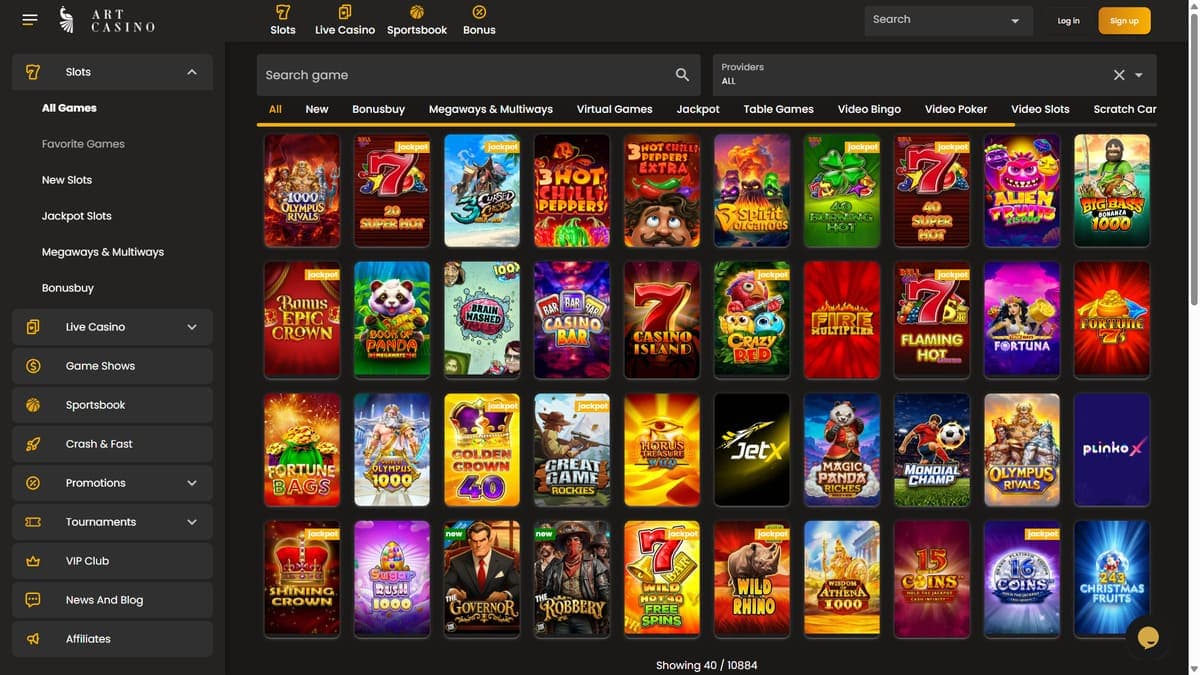Click the Slots seven icon in sidebar
Image resolution: width=1200 pixels, height=675 pixels.
pos(33,72)
